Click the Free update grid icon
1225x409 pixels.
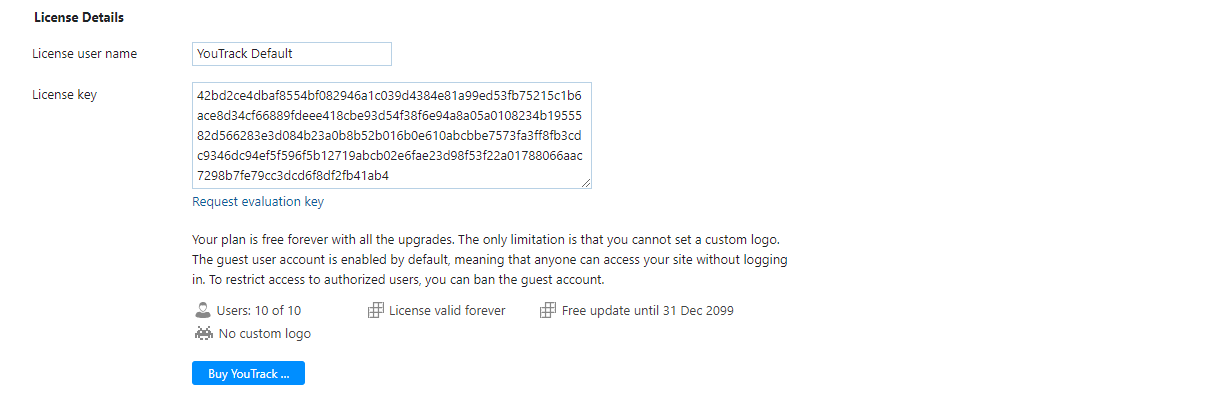548,311
